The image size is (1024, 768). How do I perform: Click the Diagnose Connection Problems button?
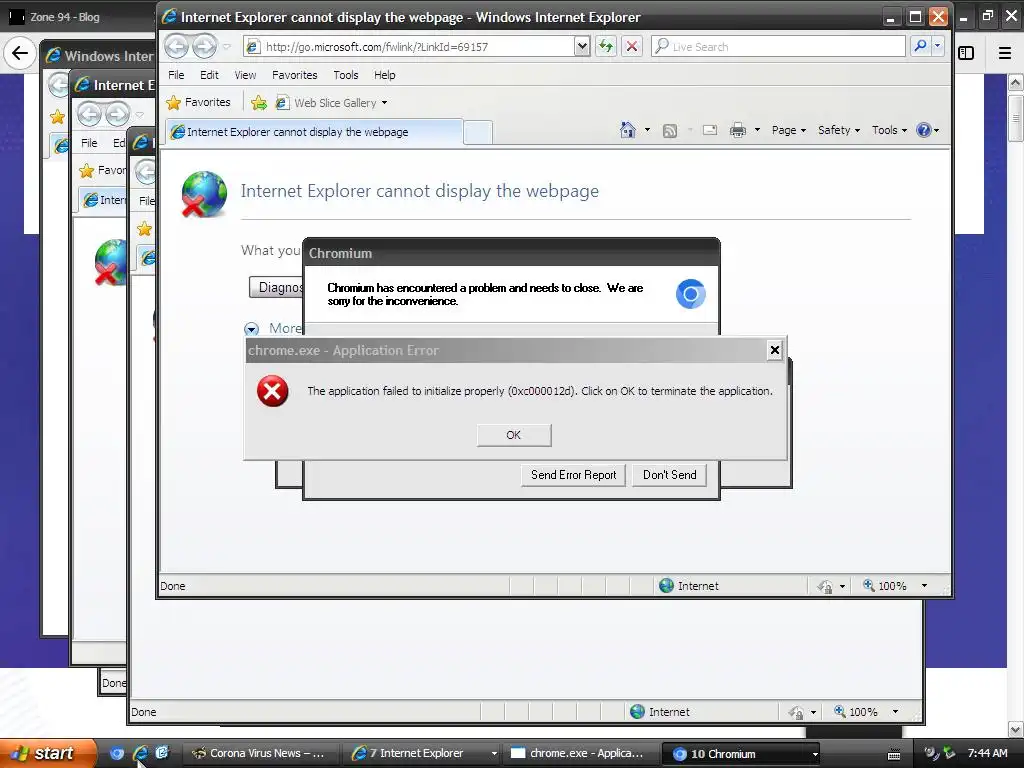tap(276, 287)
